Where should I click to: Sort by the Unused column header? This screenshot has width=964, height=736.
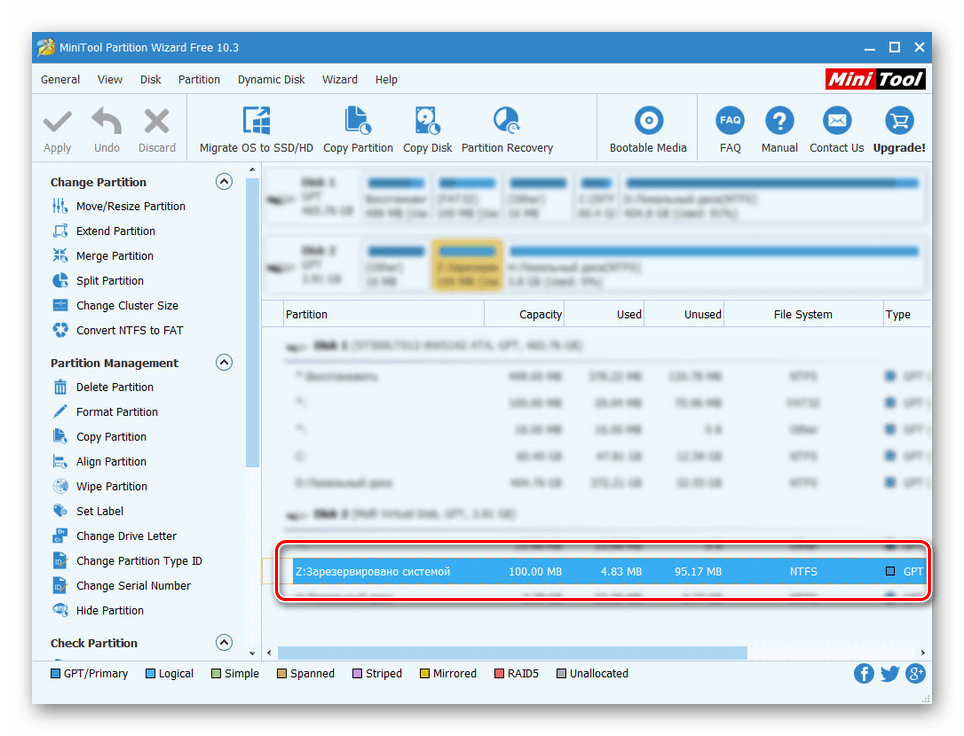[684, 314]
